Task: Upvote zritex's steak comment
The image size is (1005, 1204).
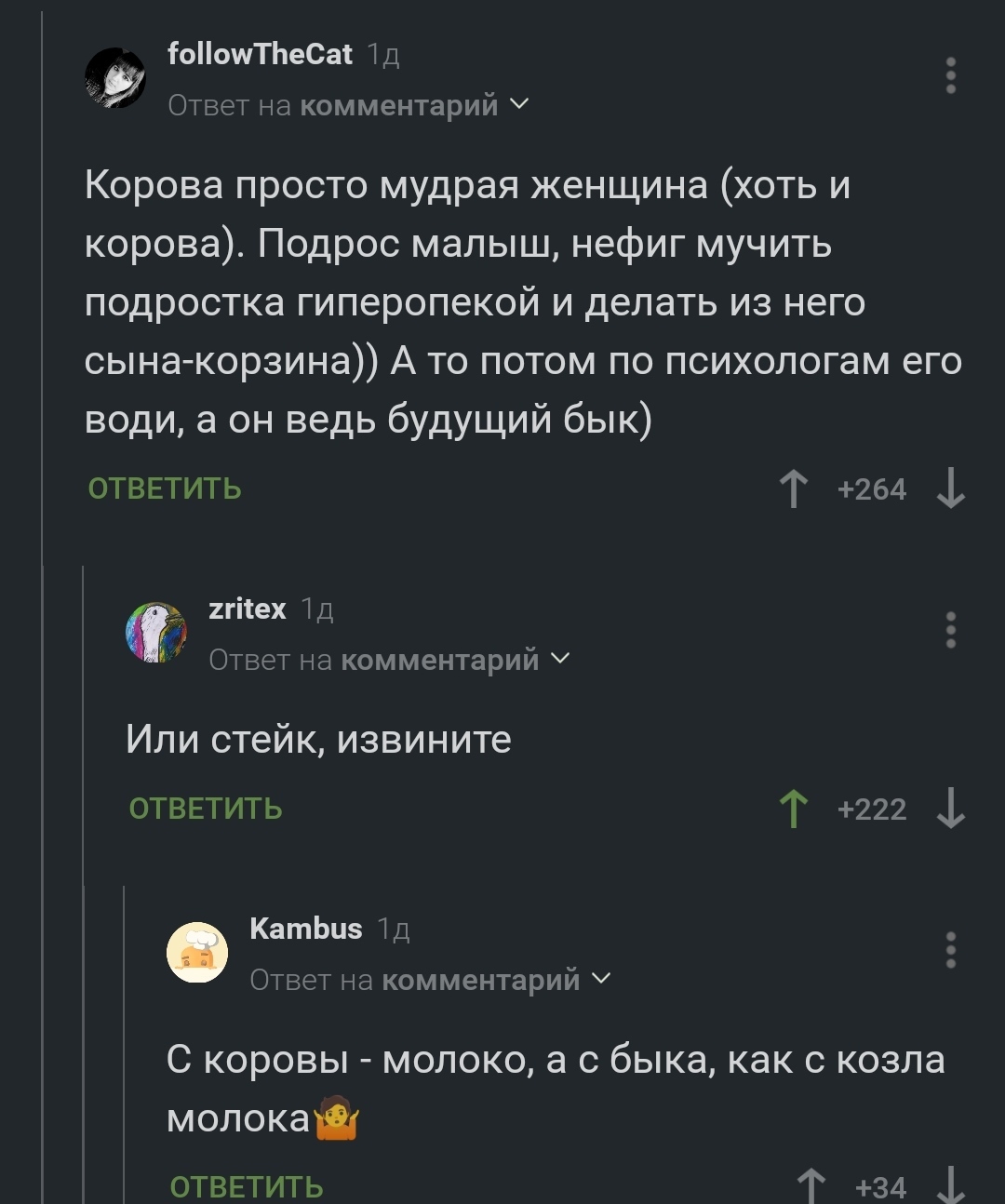Action: (x=793, y=809)
